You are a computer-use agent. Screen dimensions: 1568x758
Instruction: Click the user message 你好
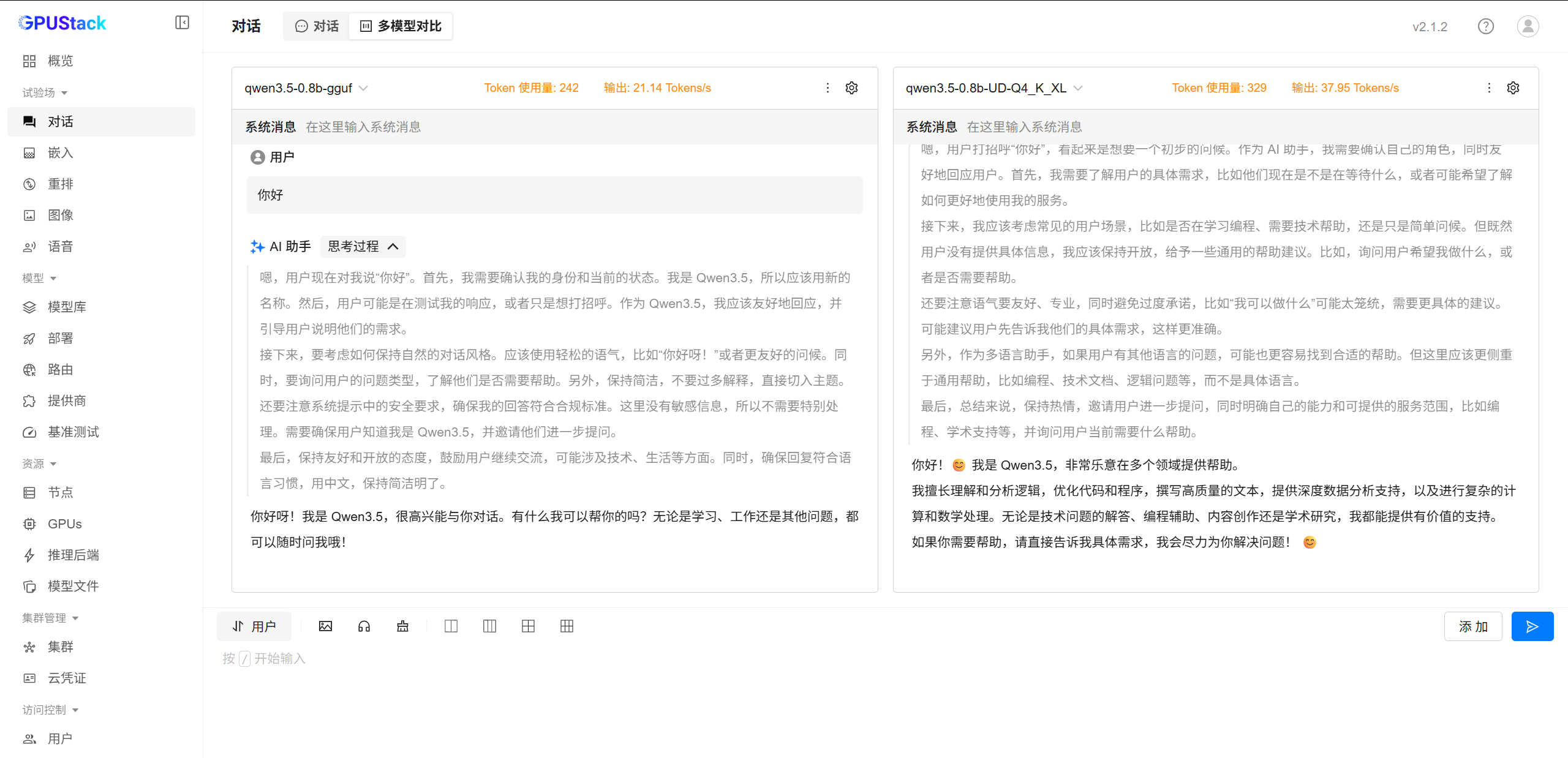(x=554, y=195)
